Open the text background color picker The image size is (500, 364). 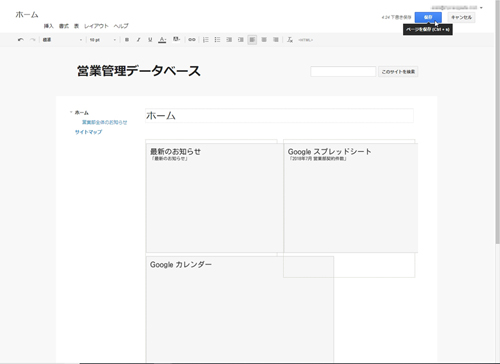pyautogui.click(x=176, y=40)
